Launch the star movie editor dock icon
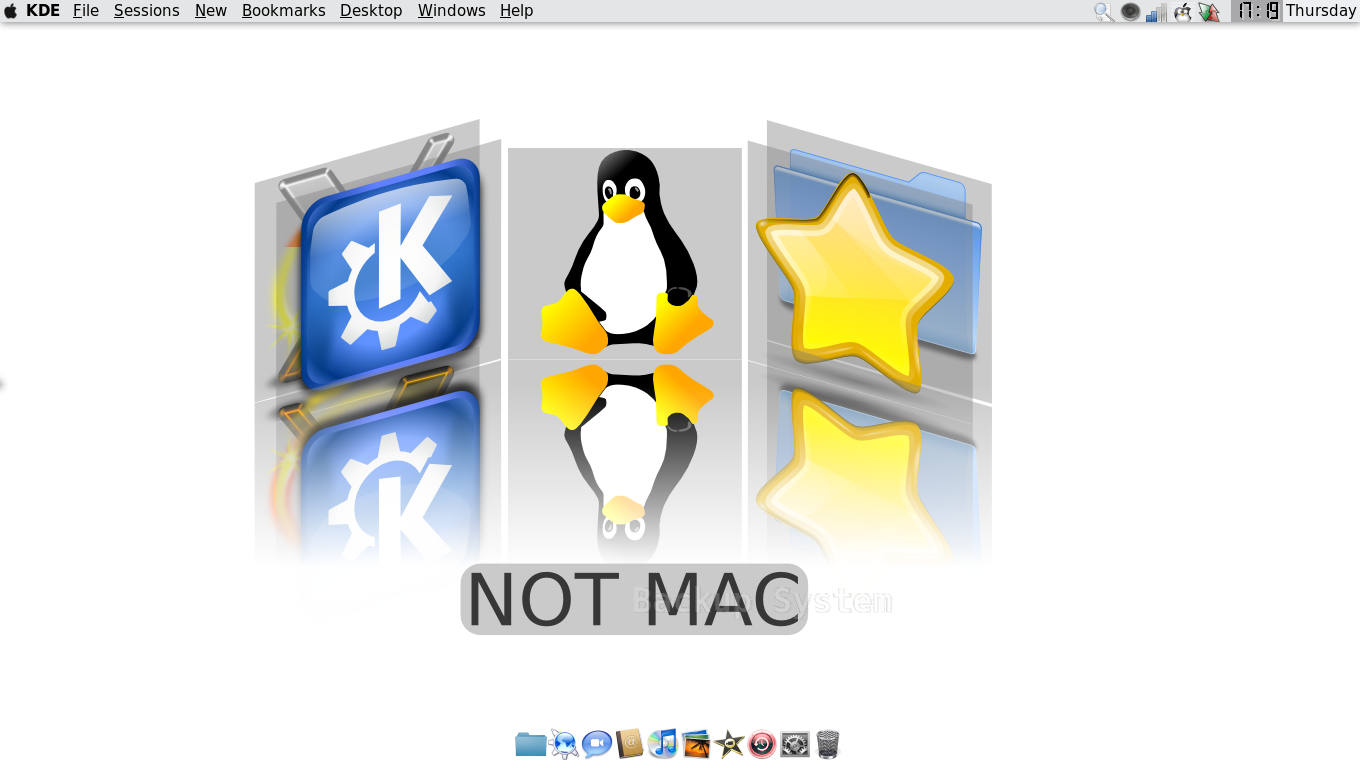Image resolution: width=1360 pixels, height=768 pixels. point(729,744)
